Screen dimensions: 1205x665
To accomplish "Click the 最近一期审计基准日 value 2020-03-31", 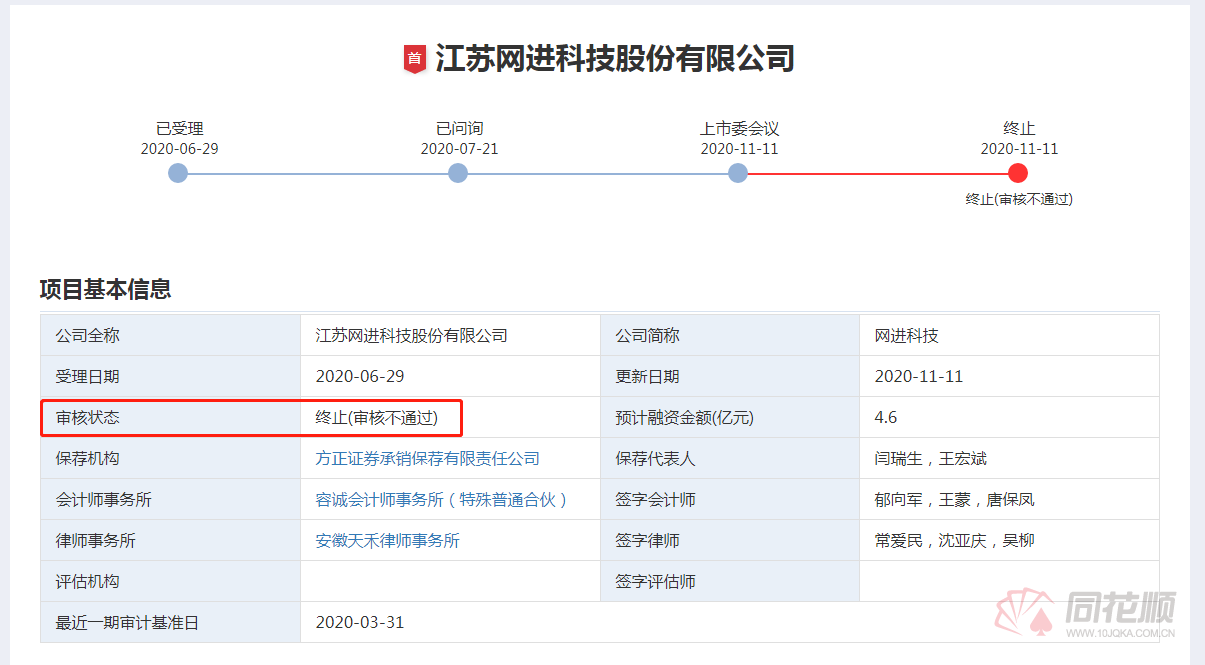I will (x=359, y=623).
